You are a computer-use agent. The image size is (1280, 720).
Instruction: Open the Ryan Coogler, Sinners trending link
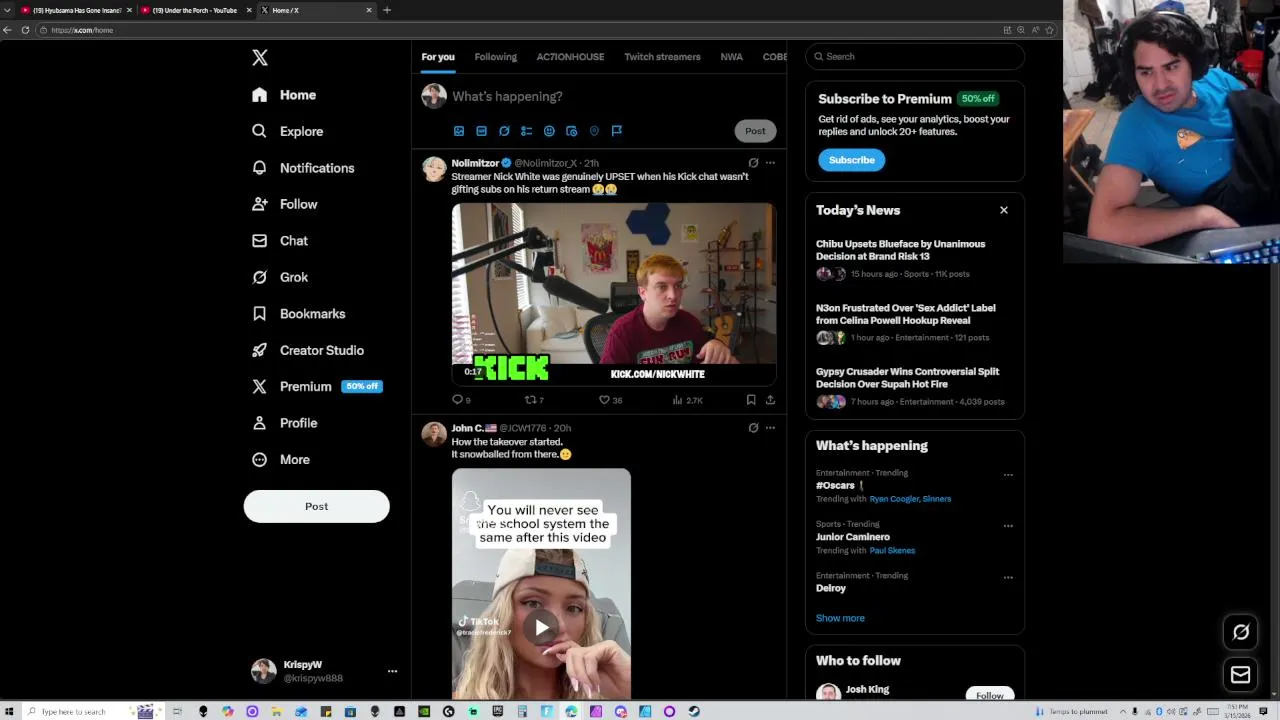tap(910, 499)
